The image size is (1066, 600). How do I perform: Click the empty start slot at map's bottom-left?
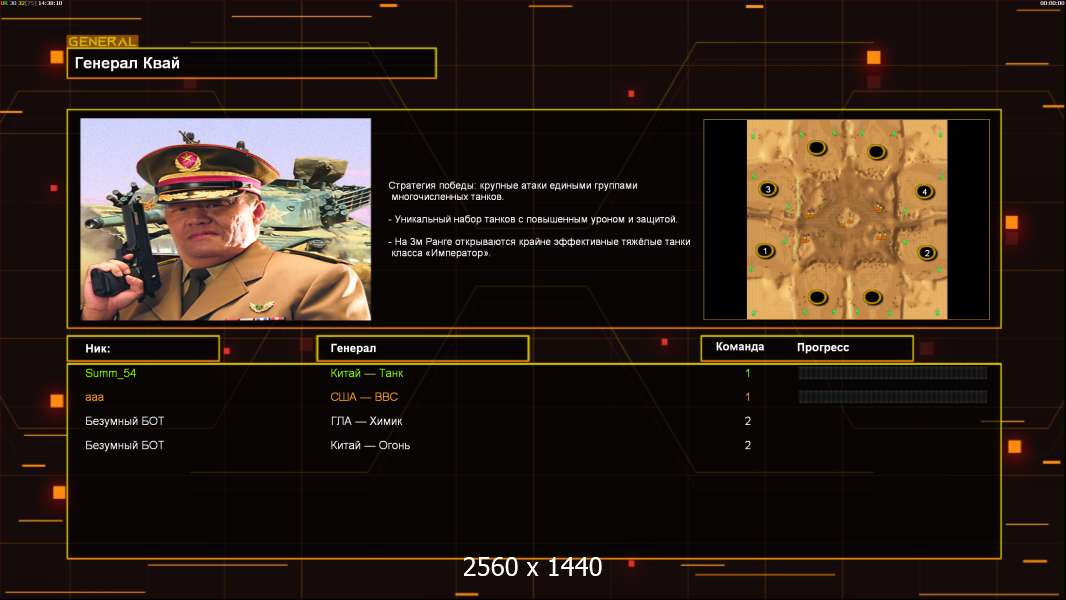tap(817, 296)
